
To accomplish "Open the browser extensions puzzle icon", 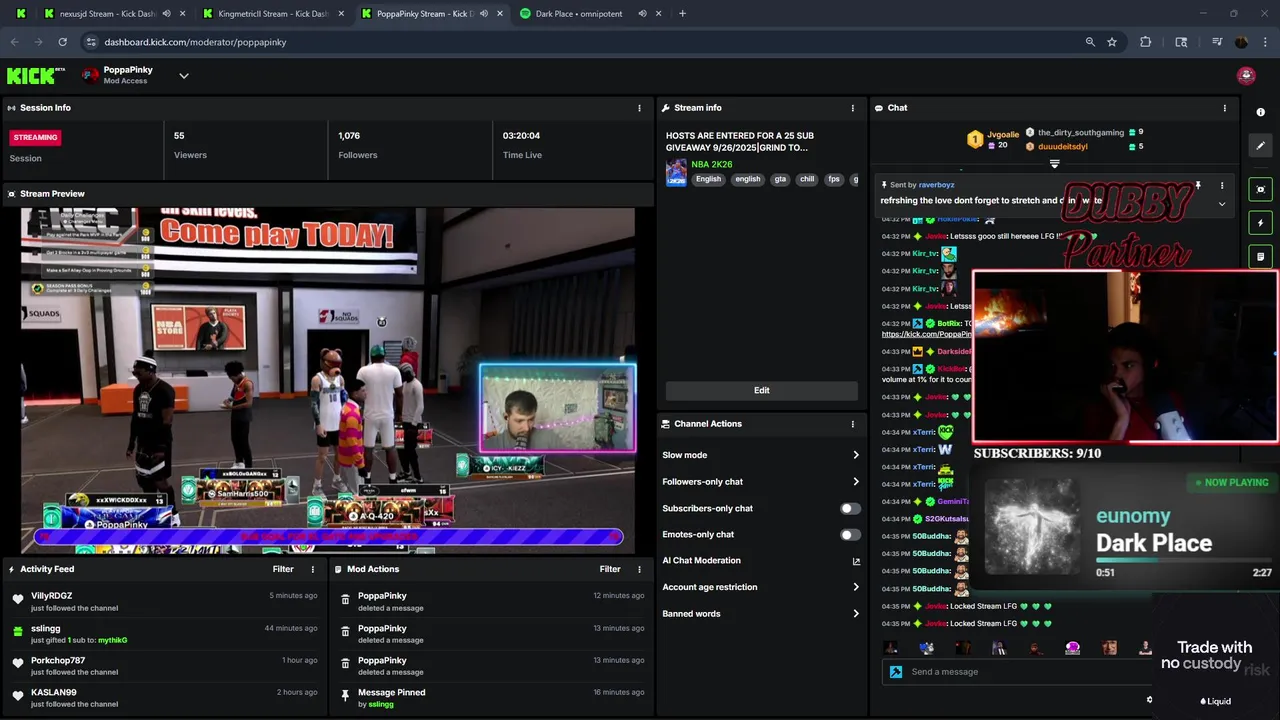I will click(1146, 42).
